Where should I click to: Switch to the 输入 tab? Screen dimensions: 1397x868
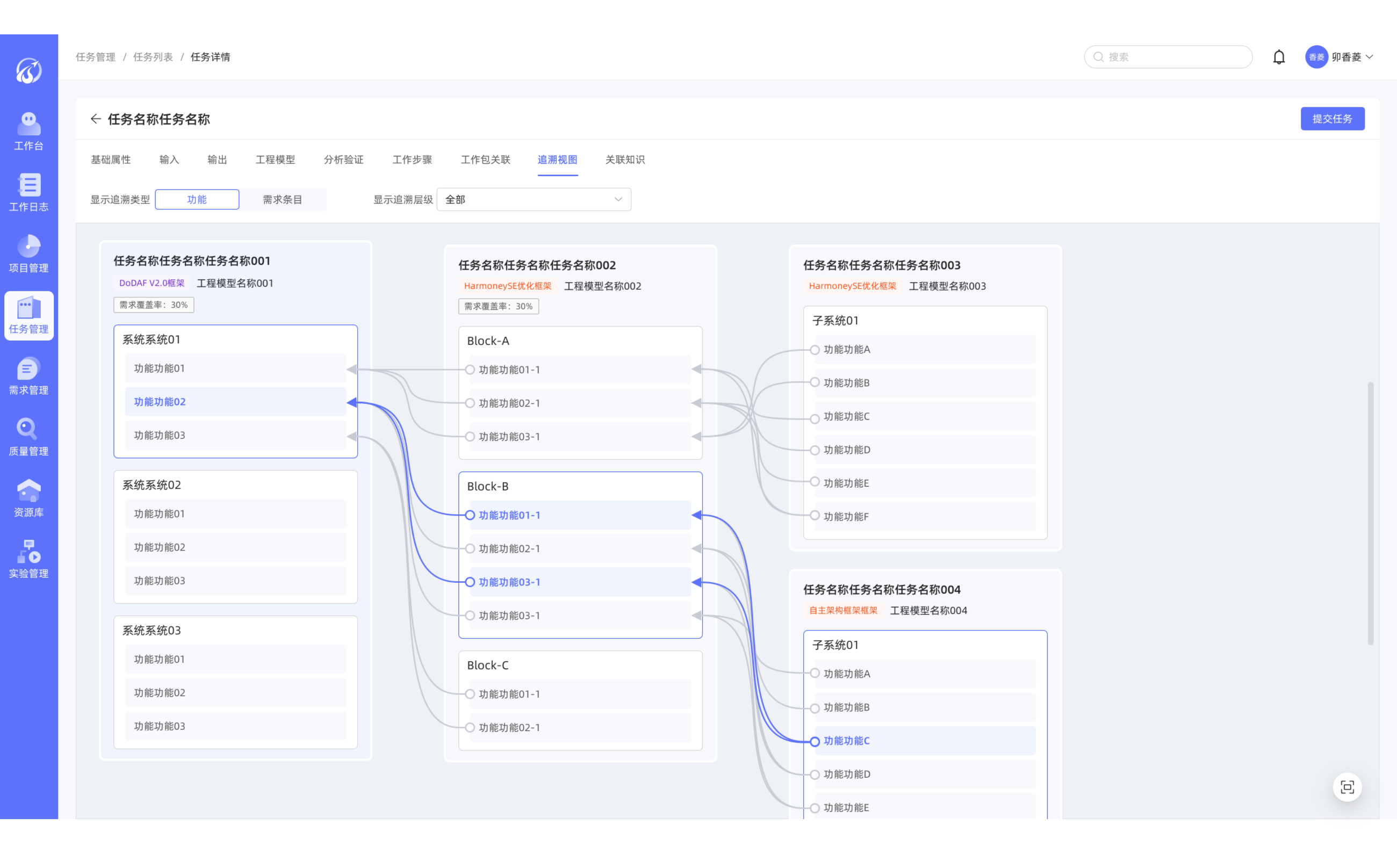click(169, 160)
